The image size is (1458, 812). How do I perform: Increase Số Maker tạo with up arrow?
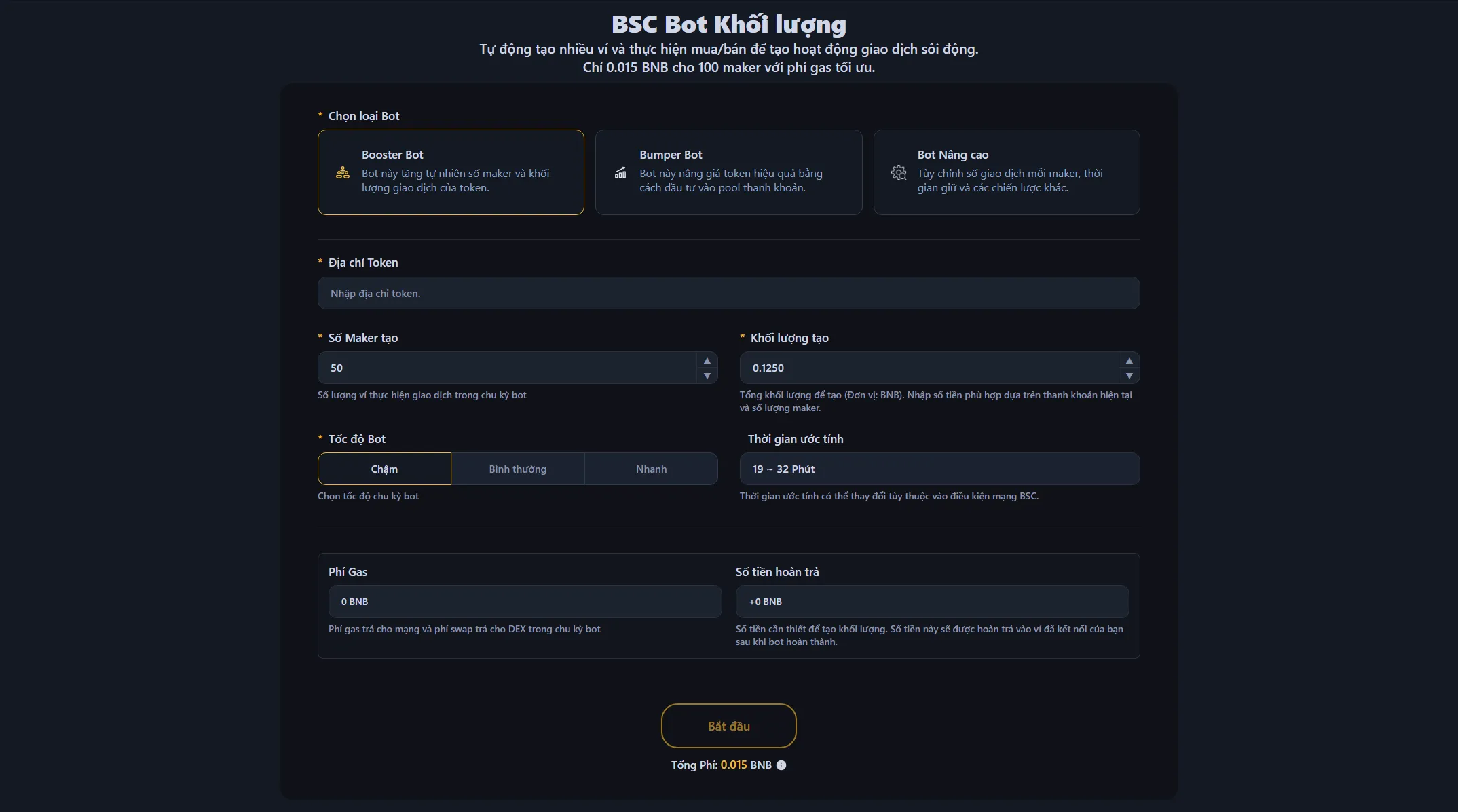click(707, 361)
